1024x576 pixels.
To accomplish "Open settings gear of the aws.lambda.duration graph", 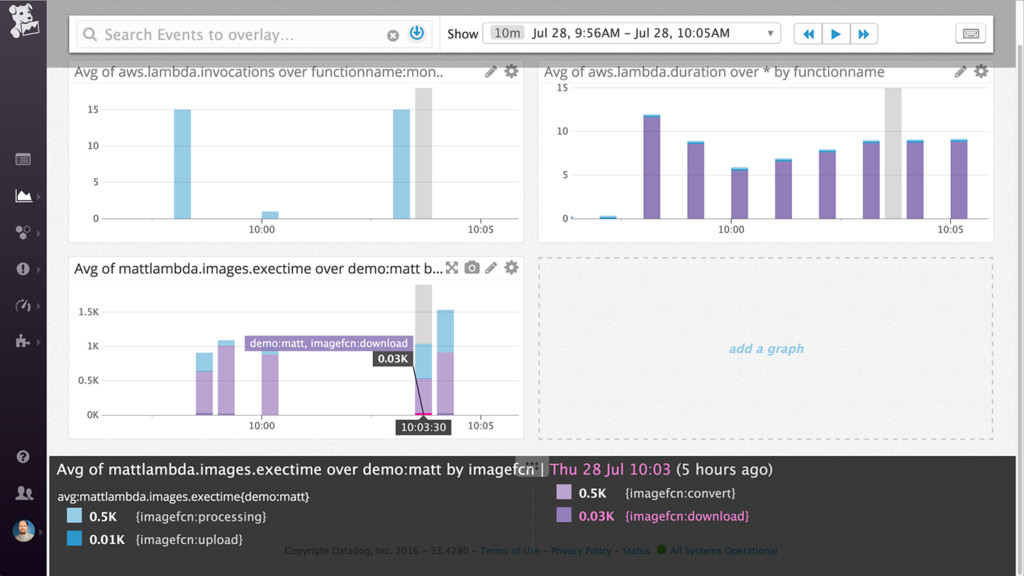I will pos(981,71).
